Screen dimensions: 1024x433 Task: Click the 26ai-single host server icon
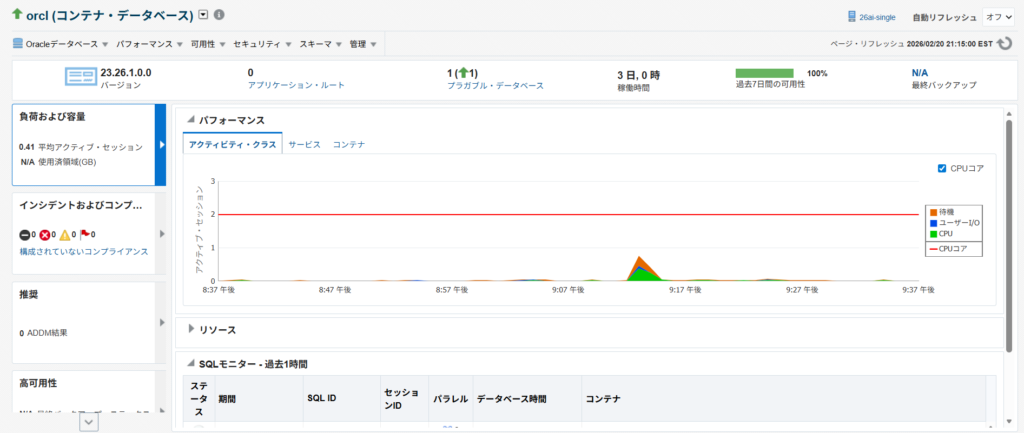(x=851, y=17)
